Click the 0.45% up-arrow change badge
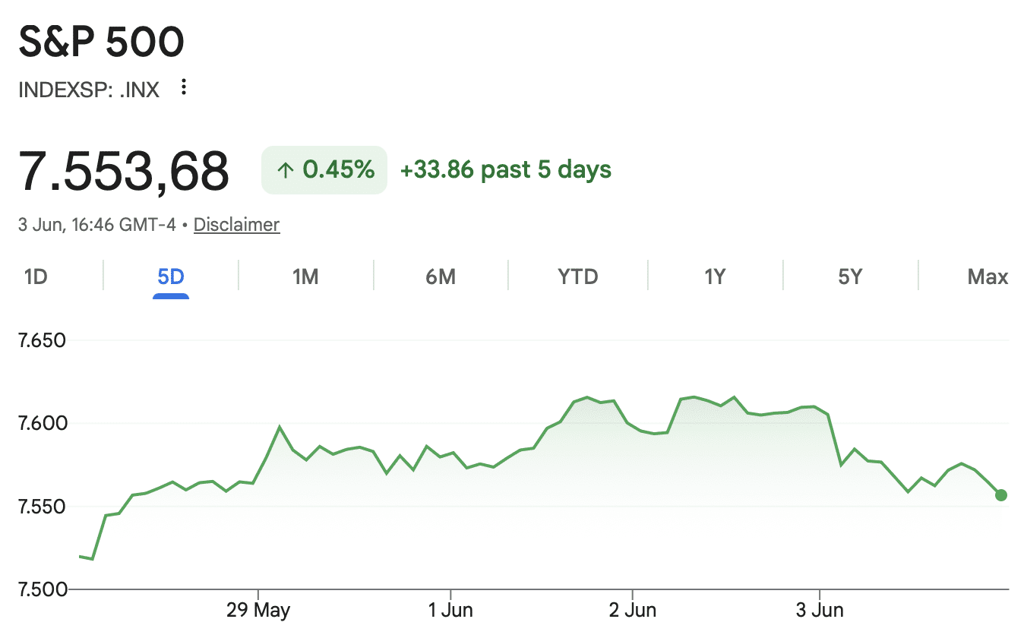 324,170
